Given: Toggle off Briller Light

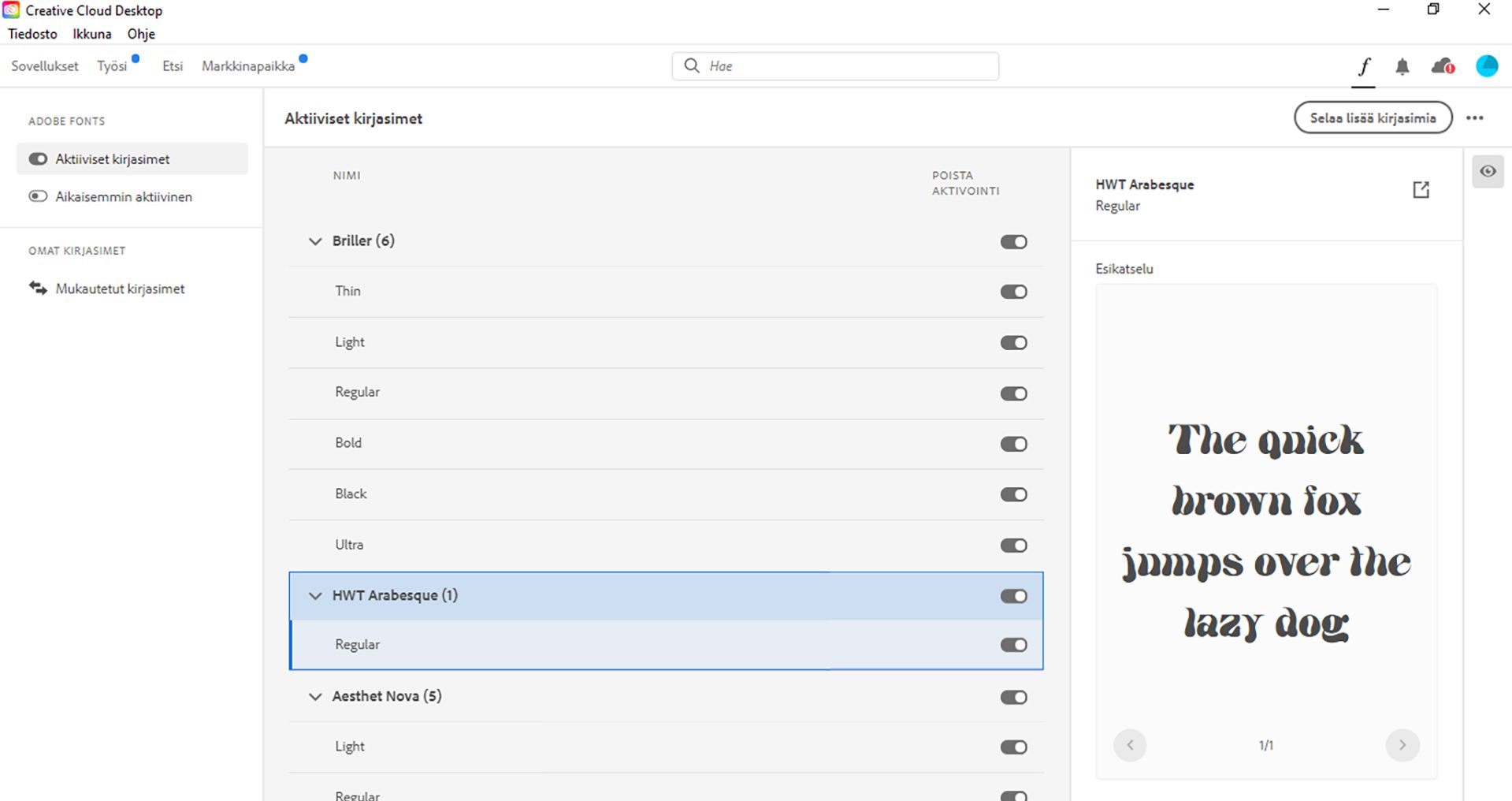Looking at the screenshot, I should (1014, 343).
